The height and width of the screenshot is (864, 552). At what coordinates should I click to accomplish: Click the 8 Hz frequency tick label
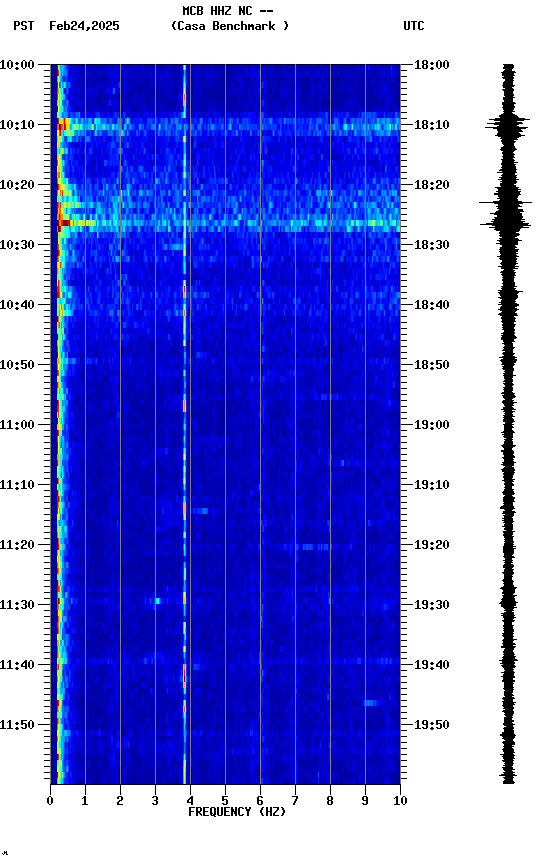point(330,801)
